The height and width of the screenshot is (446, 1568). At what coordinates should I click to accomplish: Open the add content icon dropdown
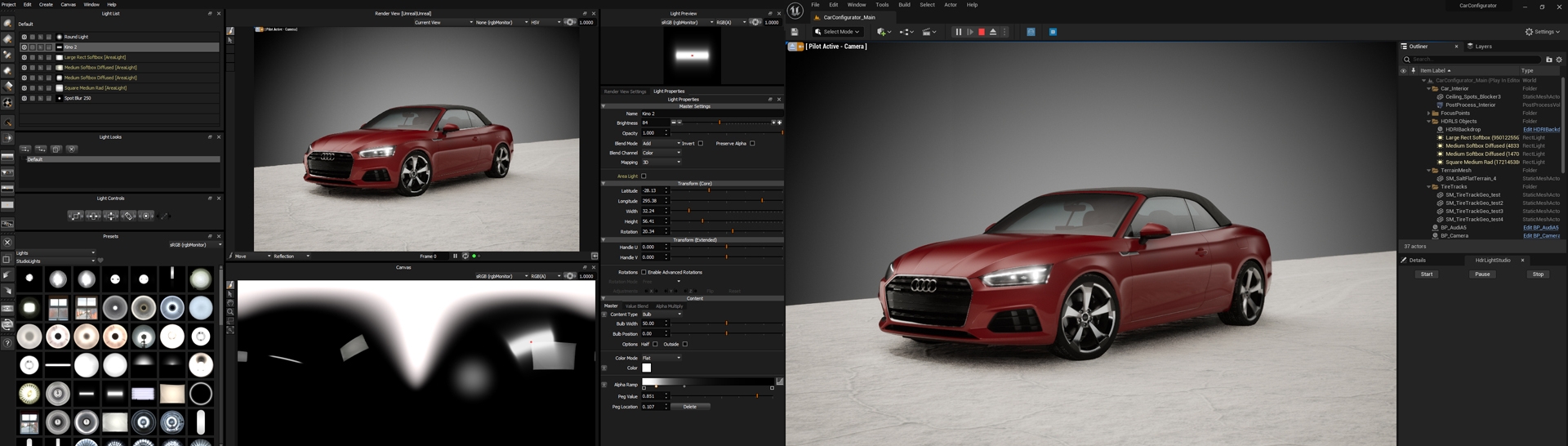click(884, 32)
